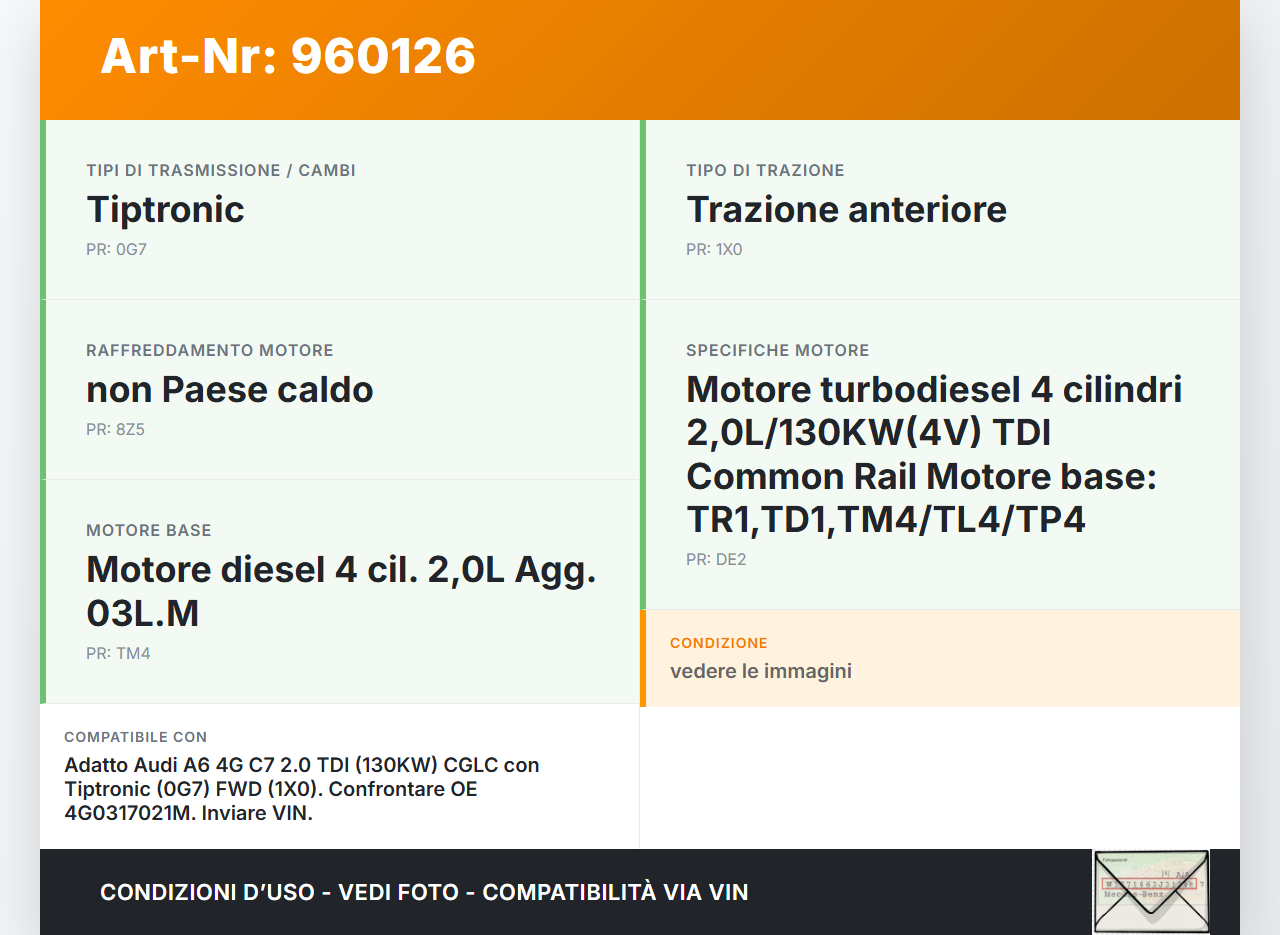This screenshot has height=935, width=1280.
Task: Click the RAFFREDDAMENTO MOTORE label
Action: 210,350
